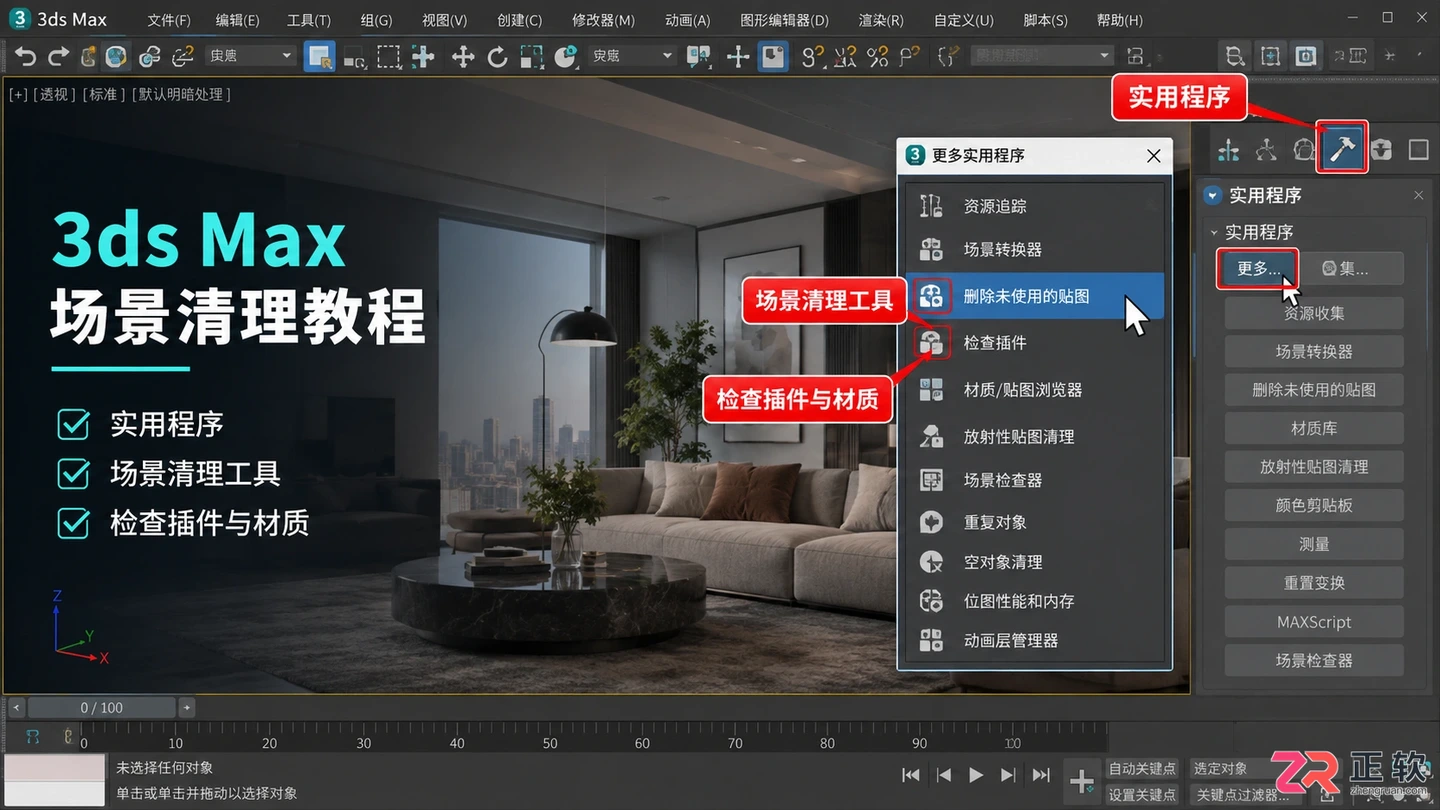
Task: Collapse the 实用程序 rollout arrow
Action: (x=1214, y=232)
